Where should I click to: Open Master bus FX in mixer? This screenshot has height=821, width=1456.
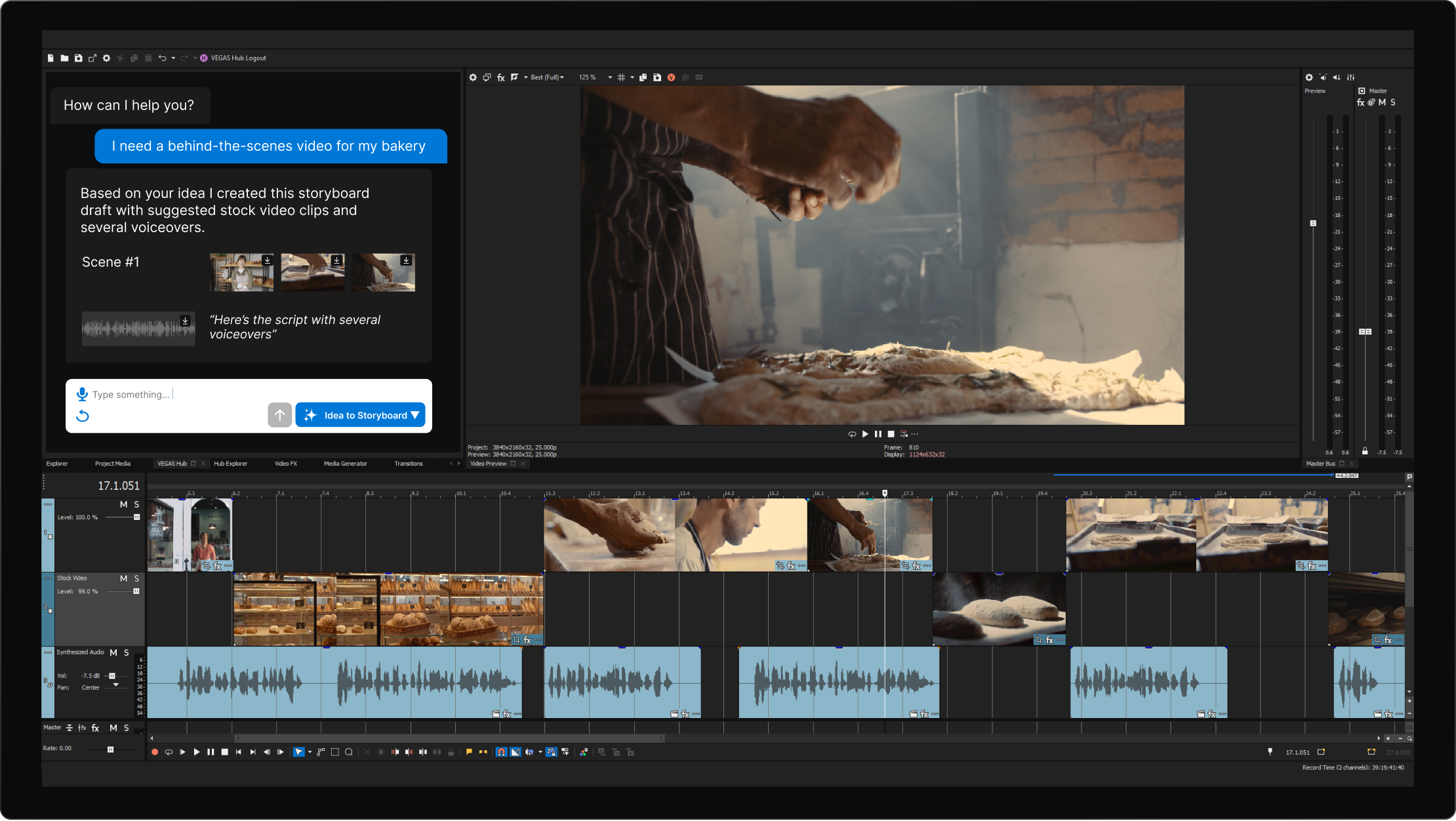tap(1361, 102)
